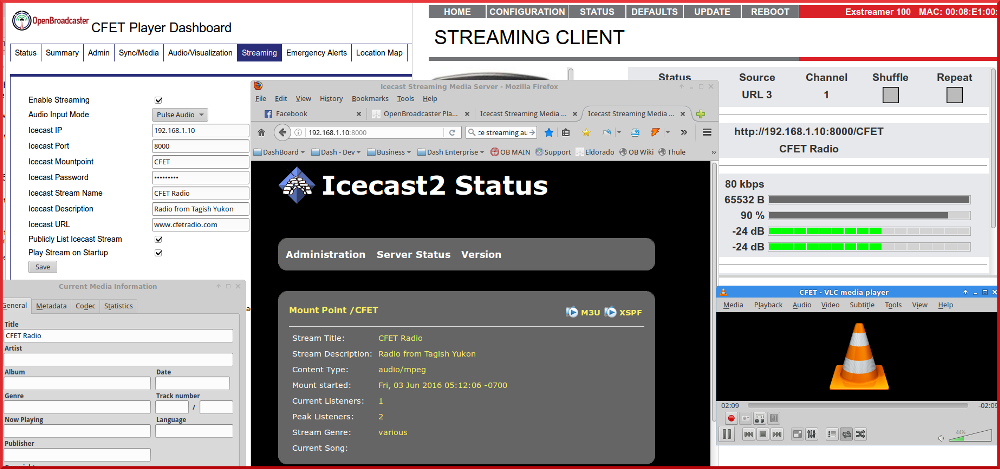Screen dimensions: 1000x469
Task: Open Location Map dashboard tab
Action: (x=379, y=53)
